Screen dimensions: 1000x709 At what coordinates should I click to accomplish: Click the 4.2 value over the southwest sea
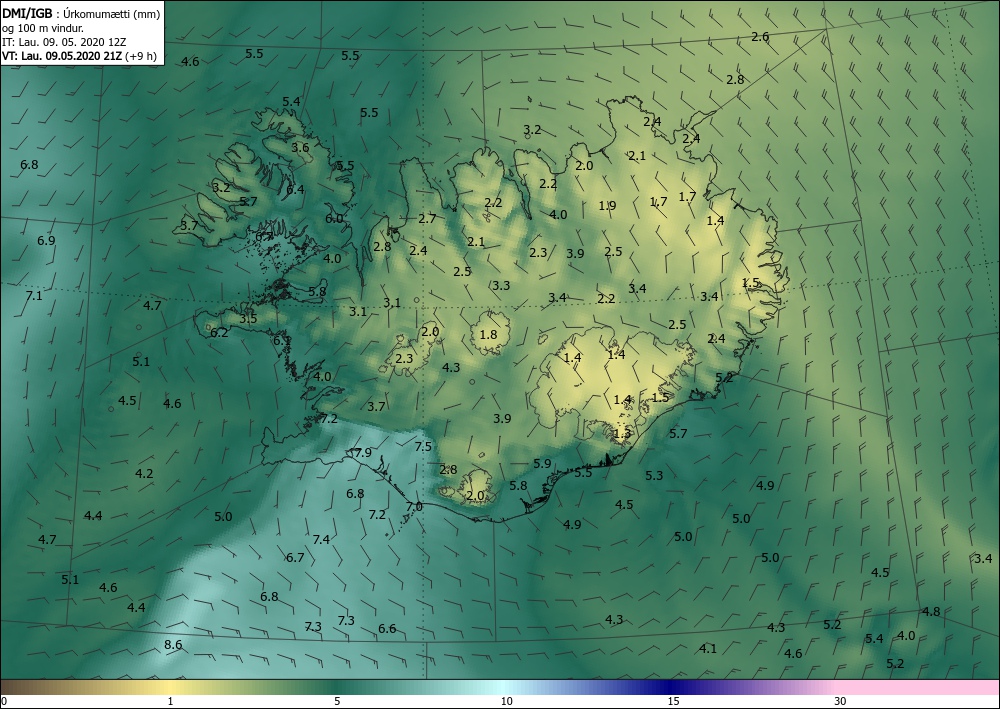pos(144,474)
